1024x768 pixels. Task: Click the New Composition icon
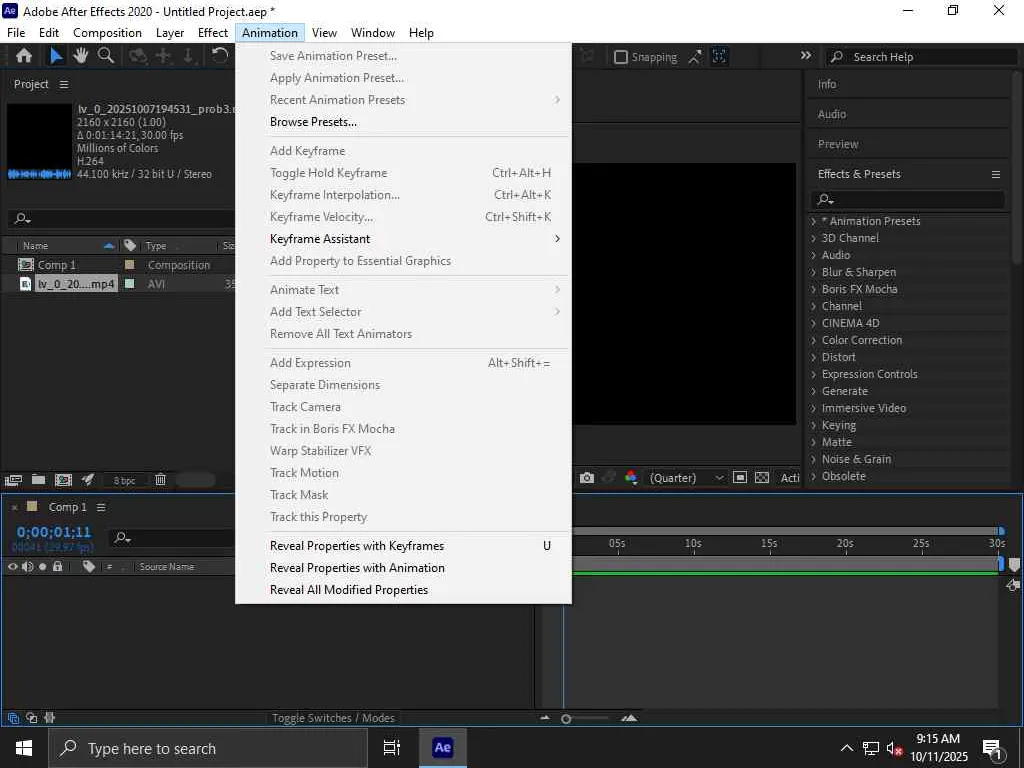click(x=63, y=480)
